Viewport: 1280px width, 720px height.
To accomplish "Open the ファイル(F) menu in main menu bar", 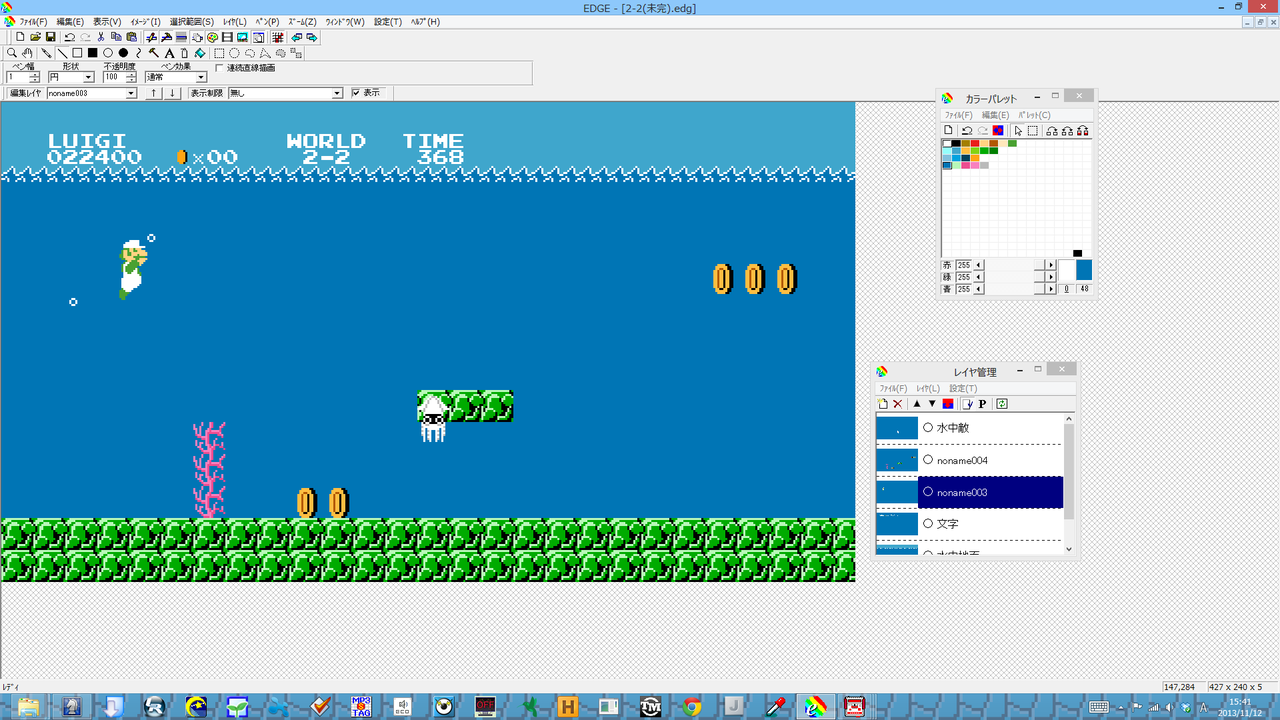I will pos(33,22).
